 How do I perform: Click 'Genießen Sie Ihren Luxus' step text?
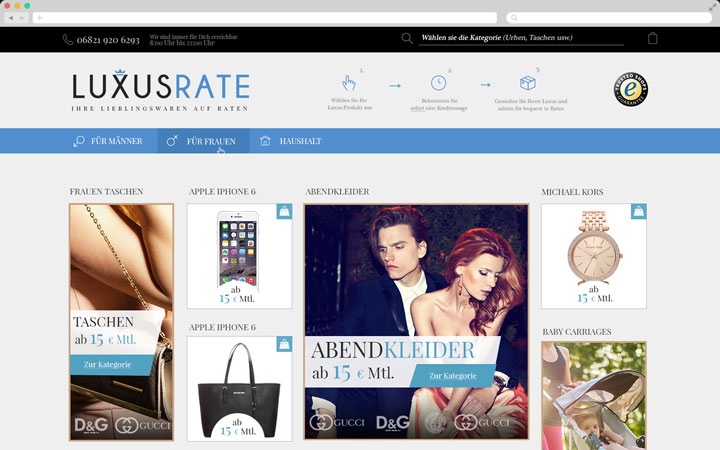click(x=531, y=105)
